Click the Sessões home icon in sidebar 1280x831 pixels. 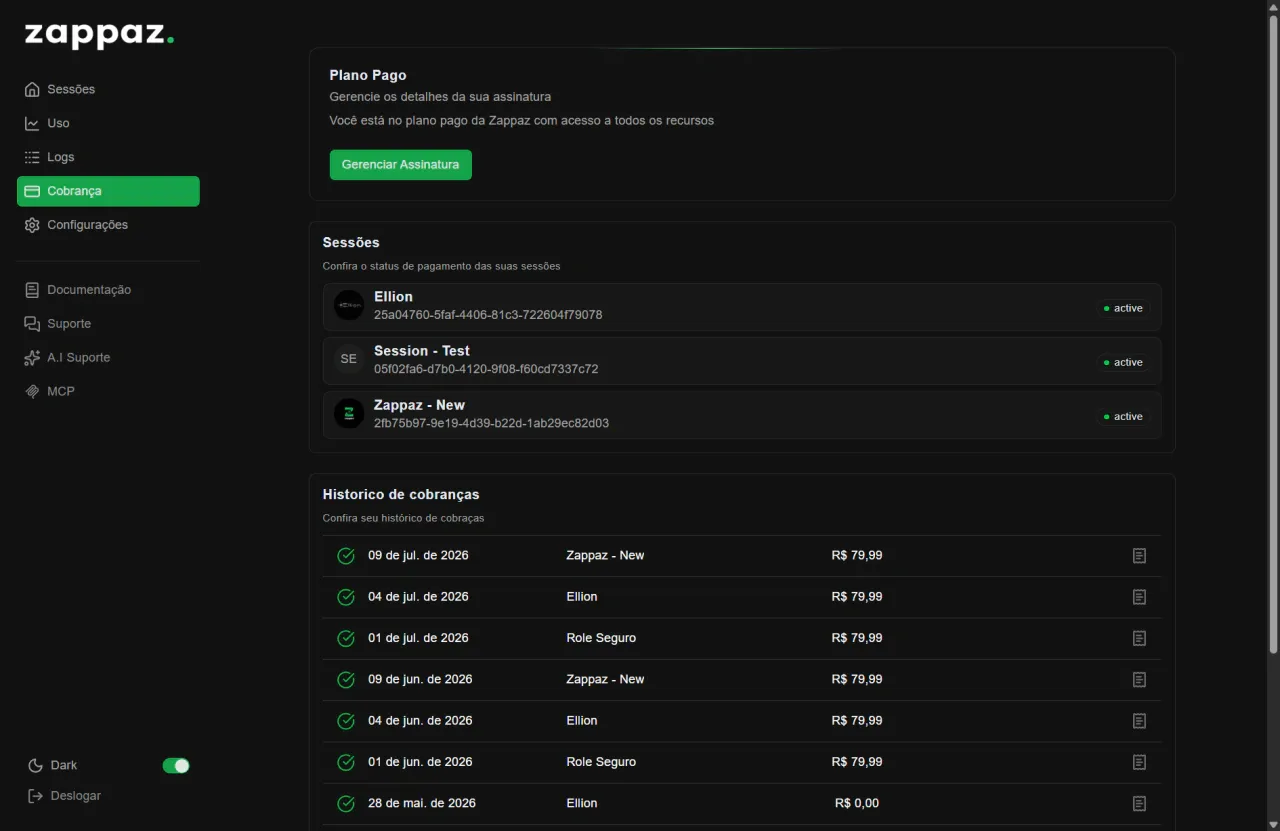click(x=33, y=89)
